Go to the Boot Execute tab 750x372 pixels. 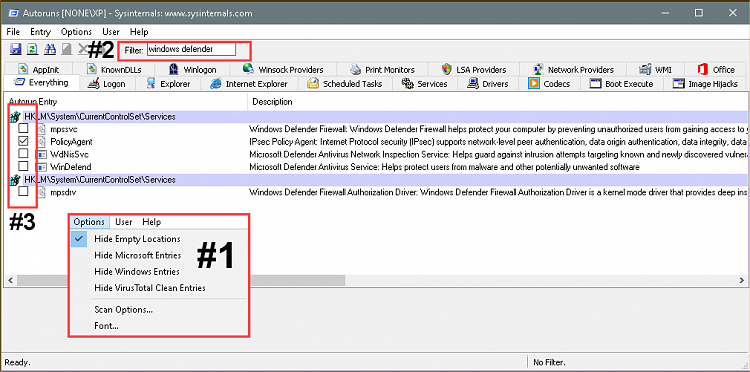pyautogui.click(x=622, y=84)
